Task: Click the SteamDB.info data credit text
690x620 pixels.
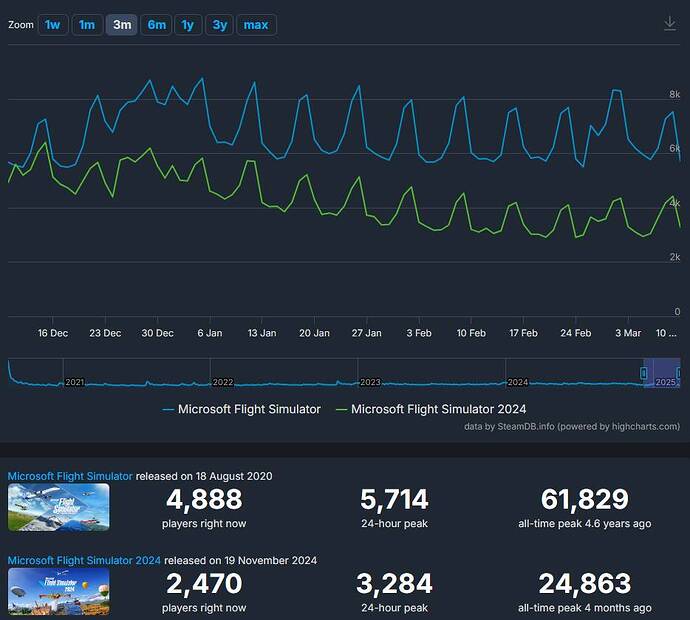Action: click(x=572, y=426)
